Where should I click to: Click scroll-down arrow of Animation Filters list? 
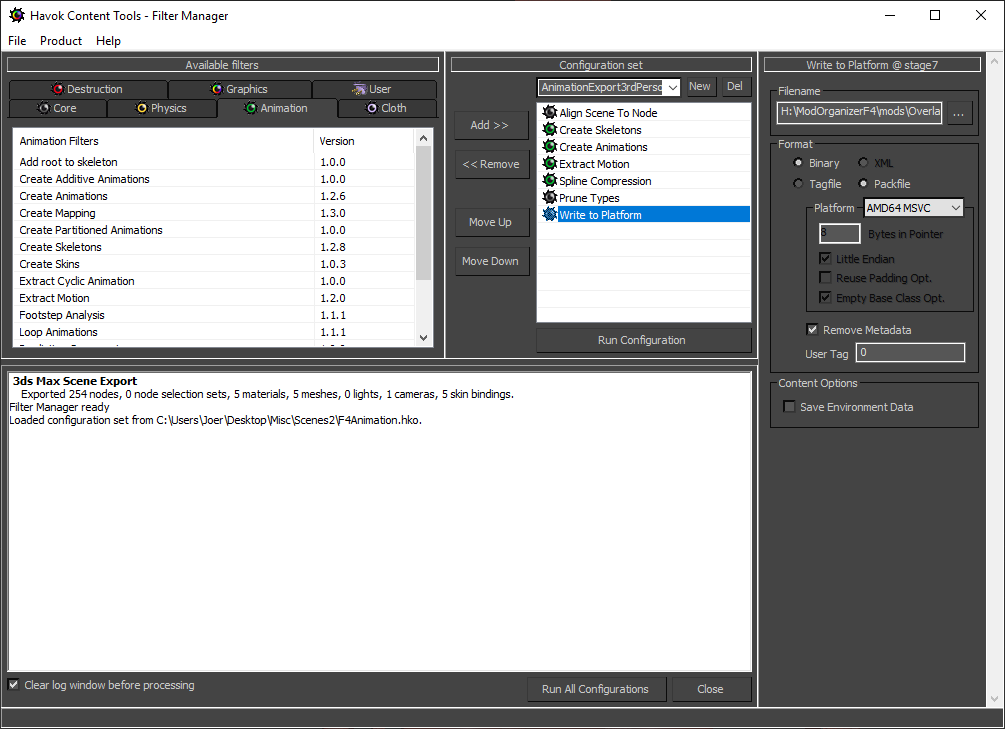(423, 337)
